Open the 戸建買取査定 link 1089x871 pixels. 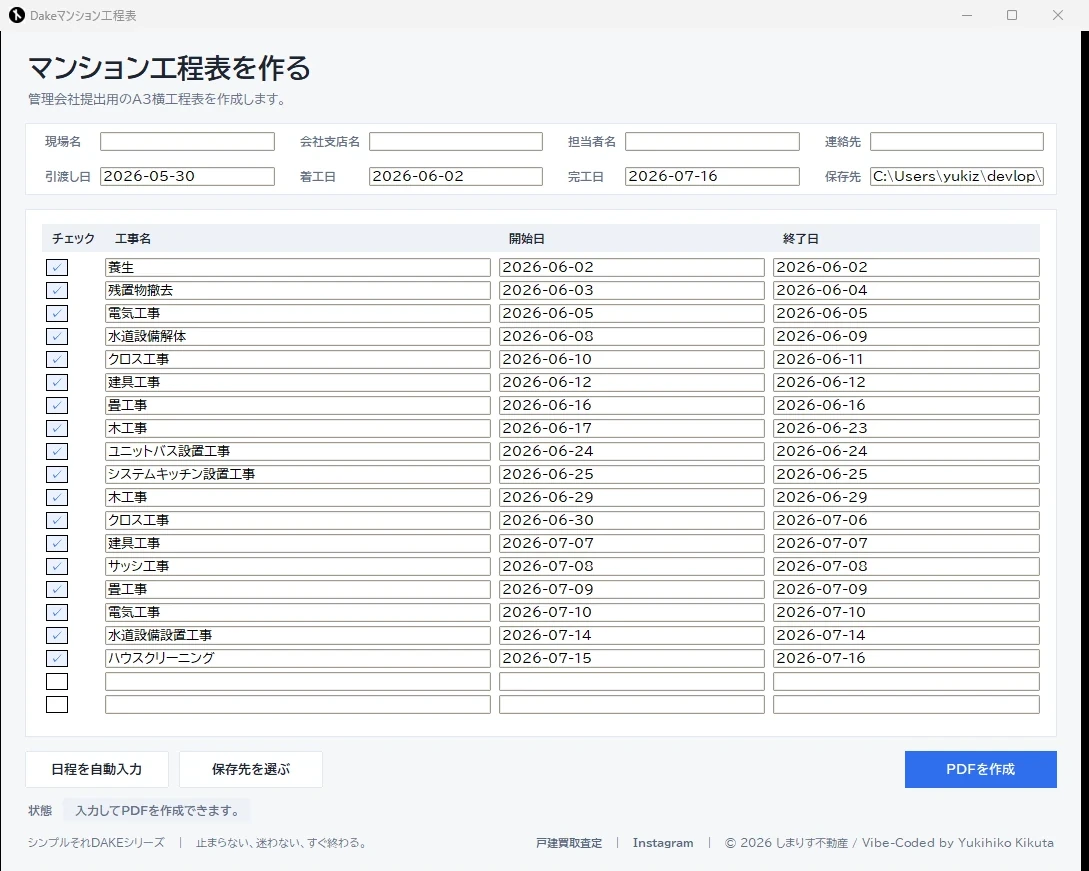point(569,843)
